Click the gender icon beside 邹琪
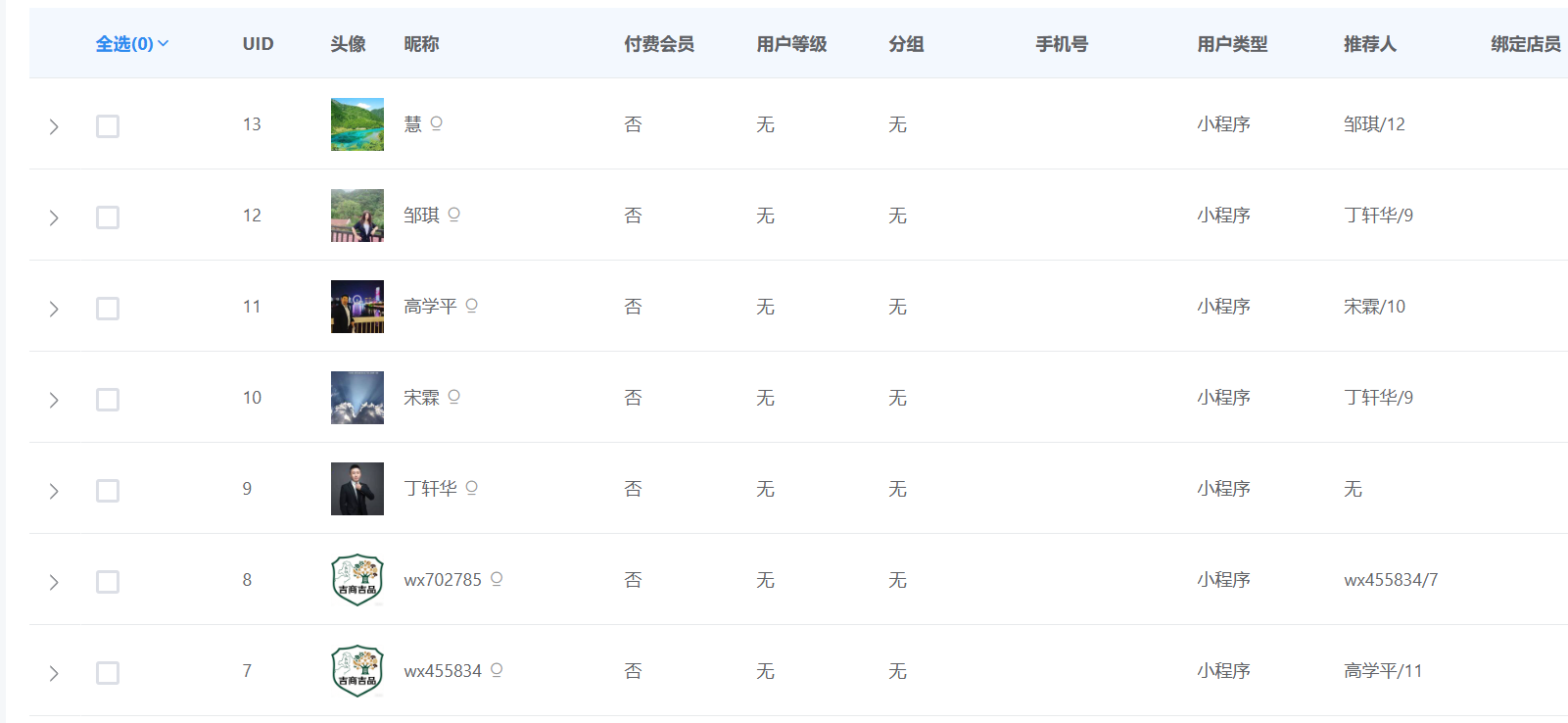 click(x=453, y=215)
